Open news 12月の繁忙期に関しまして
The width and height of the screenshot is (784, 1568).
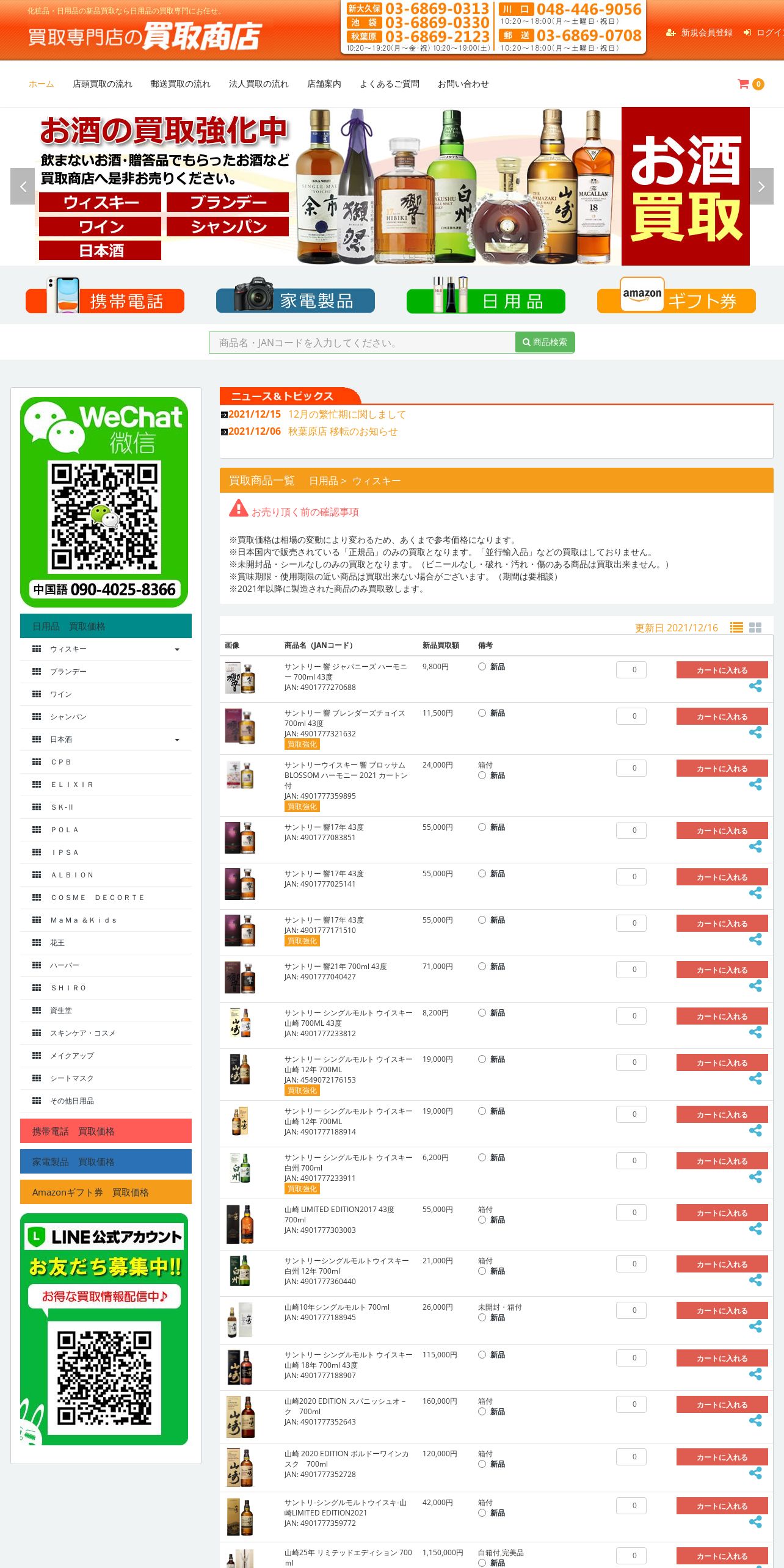[347, 415]
